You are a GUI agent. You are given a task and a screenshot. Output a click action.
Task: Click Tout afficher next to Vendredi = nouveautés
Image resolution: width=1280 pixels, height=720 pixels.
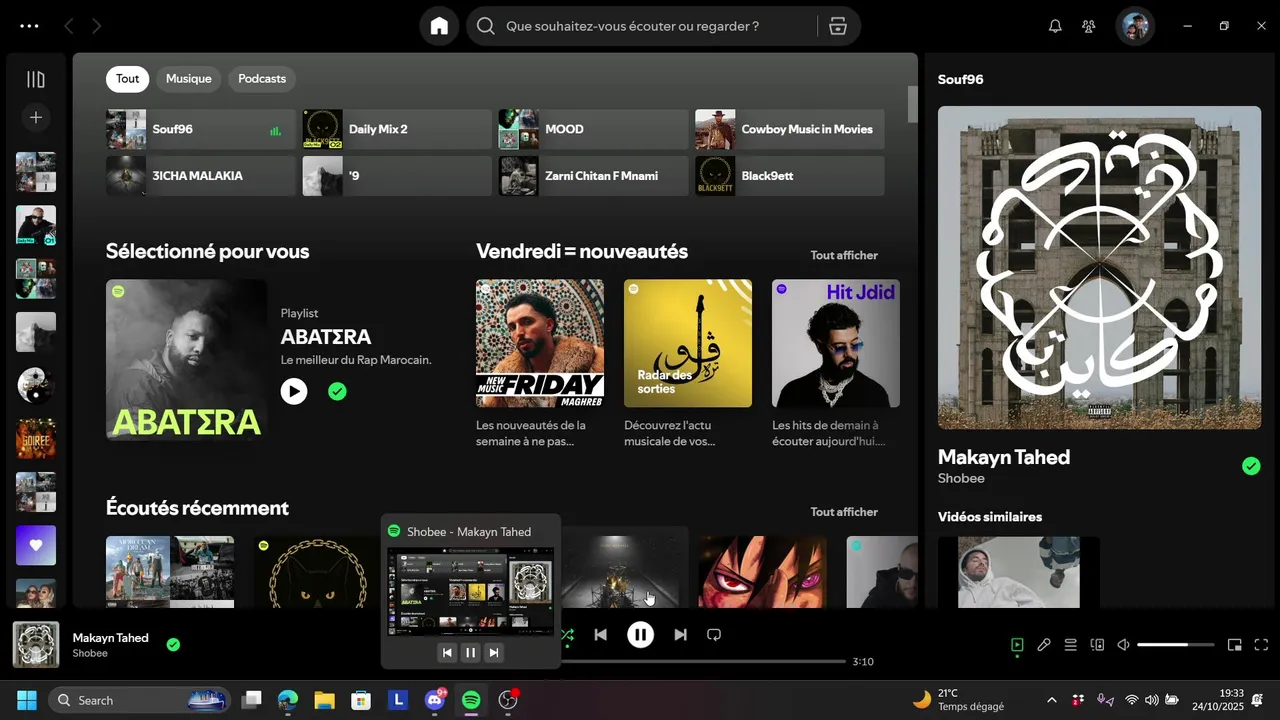[844, 255]
